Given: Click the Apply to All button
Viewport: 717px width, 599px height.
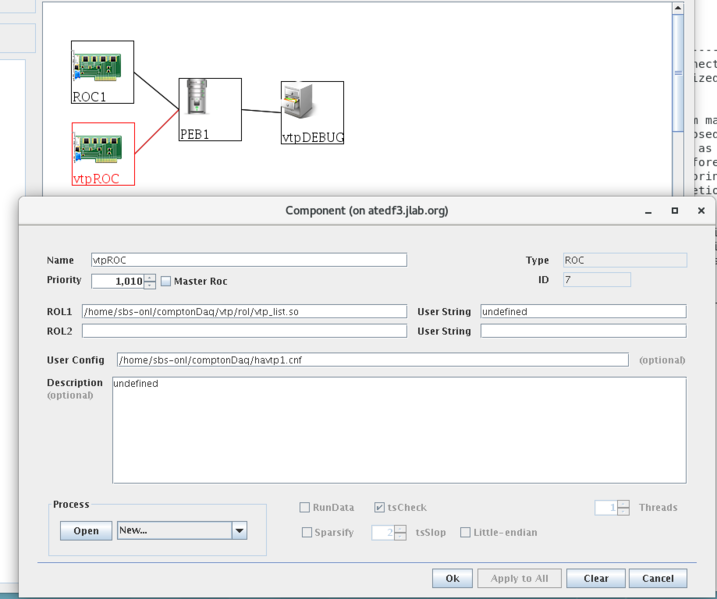Looking at the screenshot, I should (x=519, y=578).
